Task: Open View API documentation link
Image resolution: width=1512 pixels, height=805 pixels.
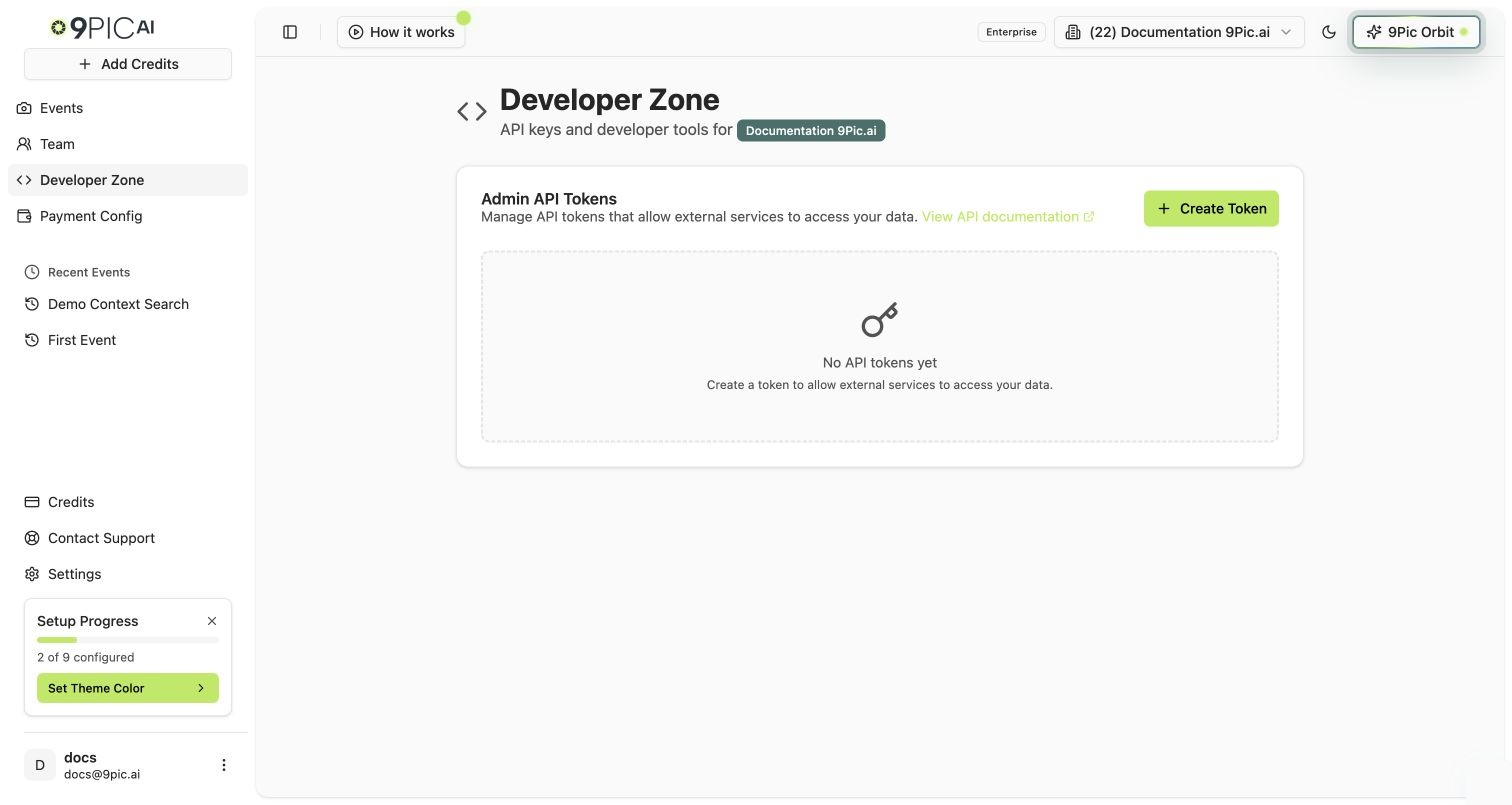Action: (x=1008, y=216)
